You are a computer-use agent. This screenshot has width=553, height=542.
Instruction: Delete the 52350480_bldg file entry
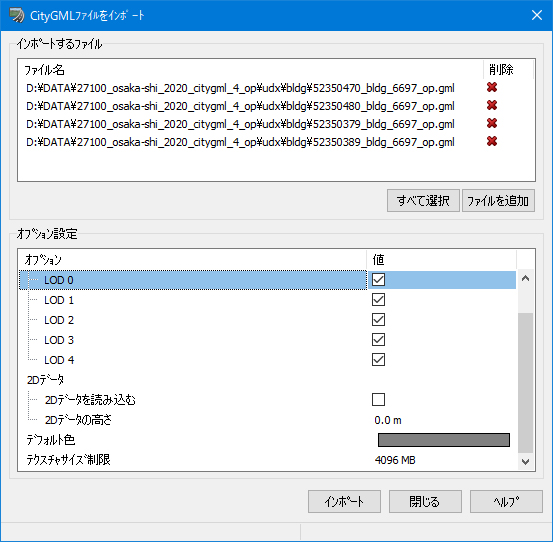492,105
